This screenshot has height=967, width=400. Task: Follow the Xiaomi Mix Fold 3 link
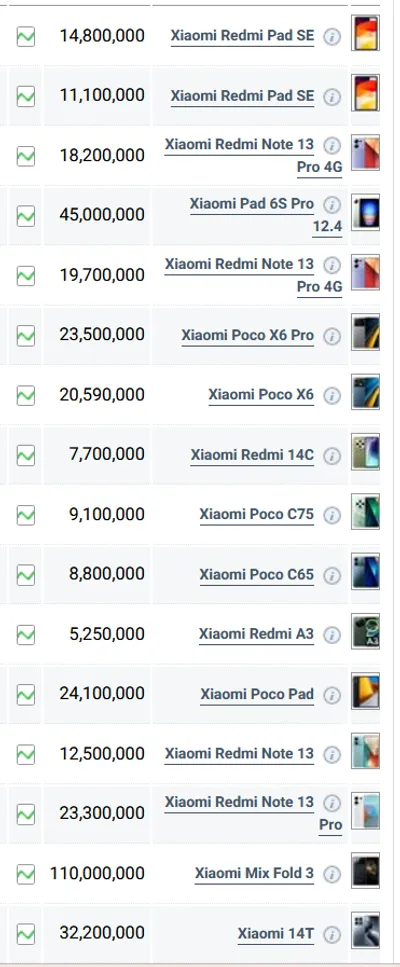254,873
